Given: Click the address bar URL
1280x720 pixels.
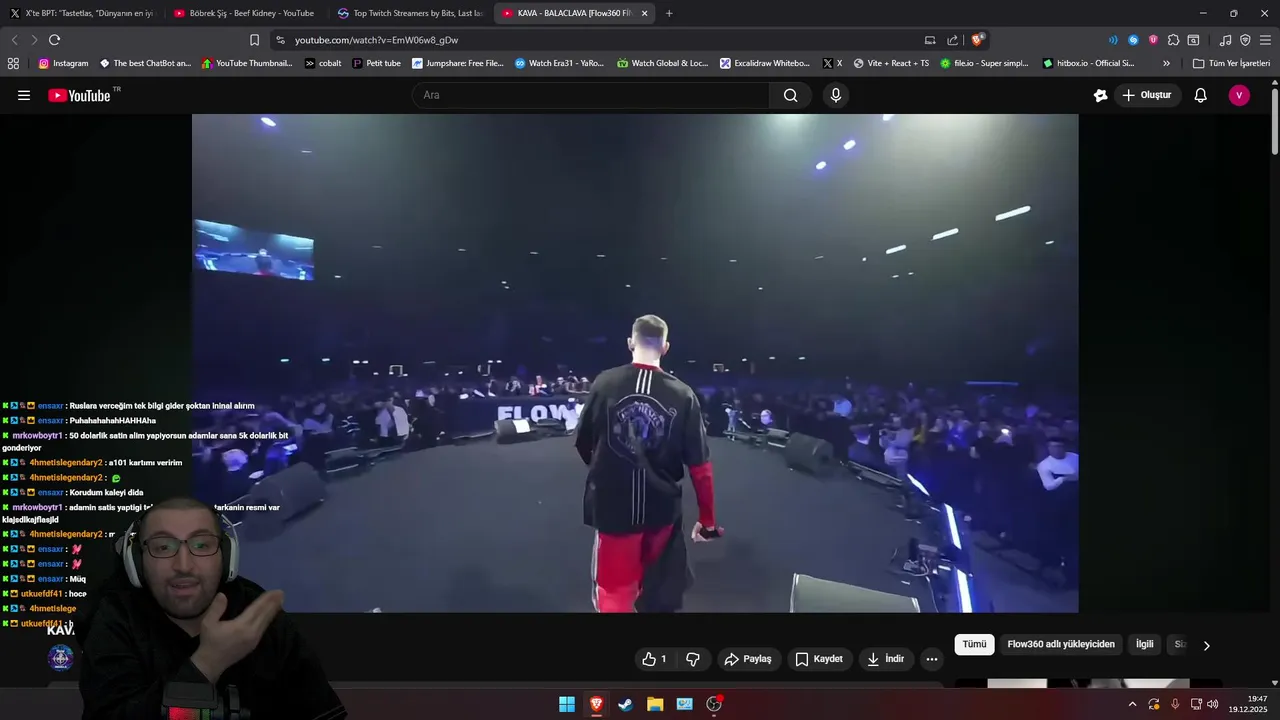Looking at the screenshot, I should pos(376,40).
